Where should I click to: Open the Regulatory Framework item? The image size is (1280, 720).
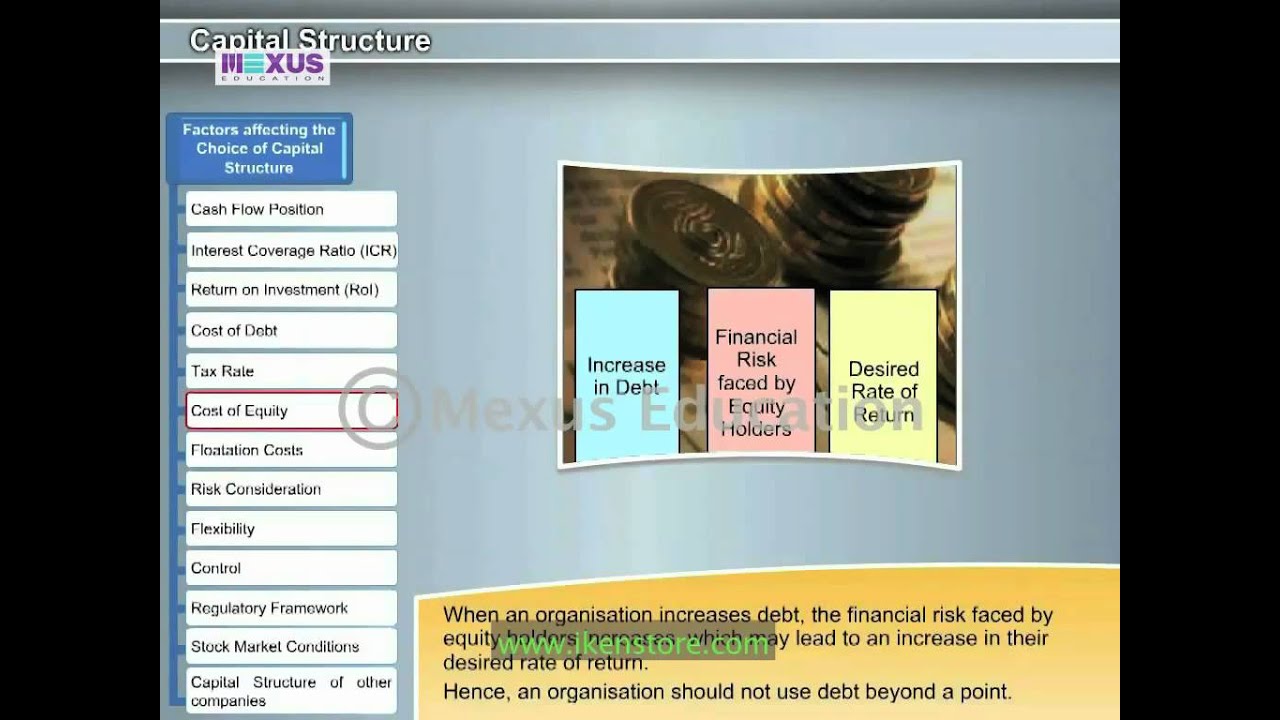click(x=291, y=608)
